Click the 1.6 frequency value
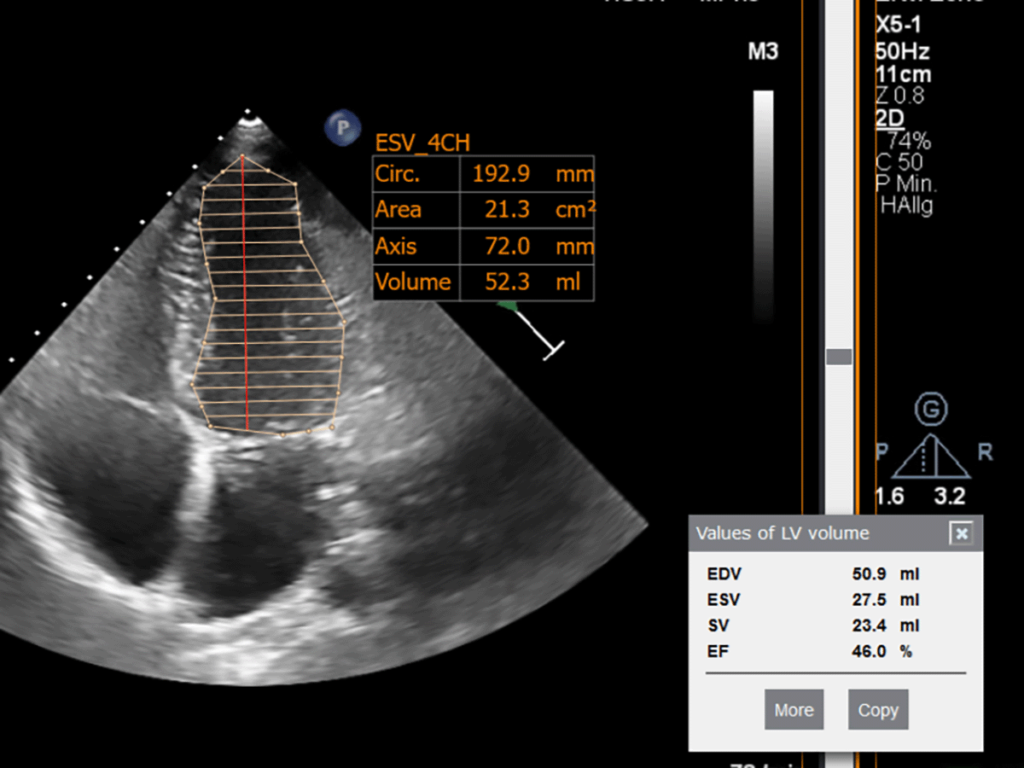 [889, 496]
